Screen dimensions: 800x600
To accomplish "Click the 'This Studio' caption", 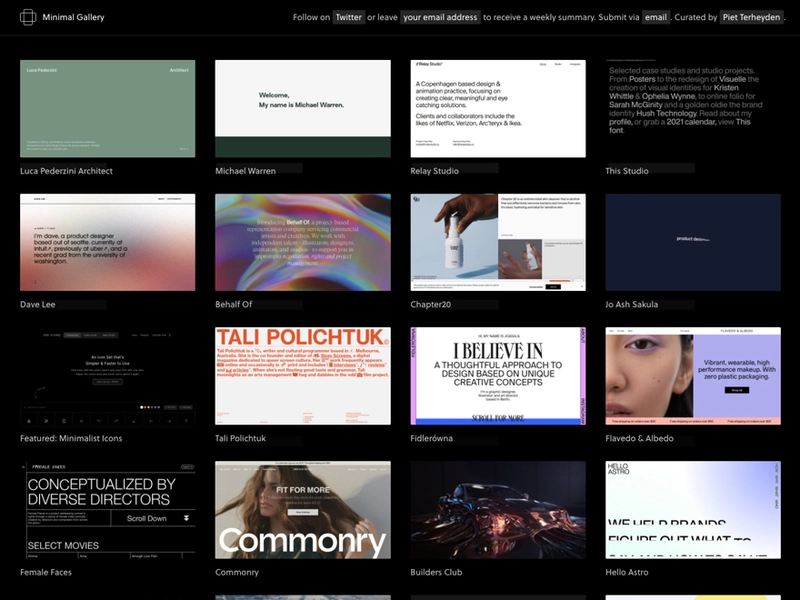I will [x=627, y=171].
